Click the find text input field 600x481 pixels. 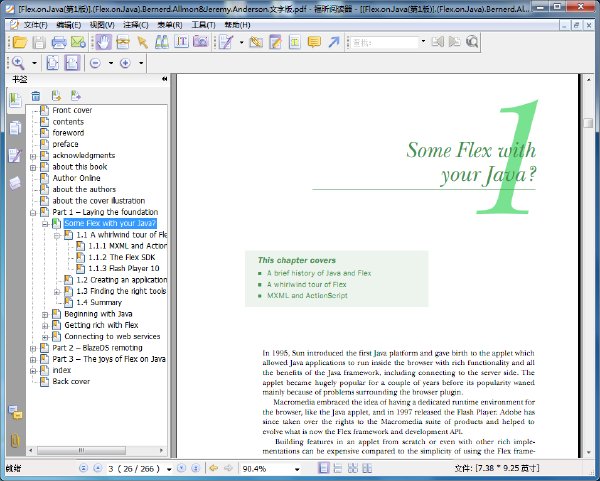coord(385,42)
